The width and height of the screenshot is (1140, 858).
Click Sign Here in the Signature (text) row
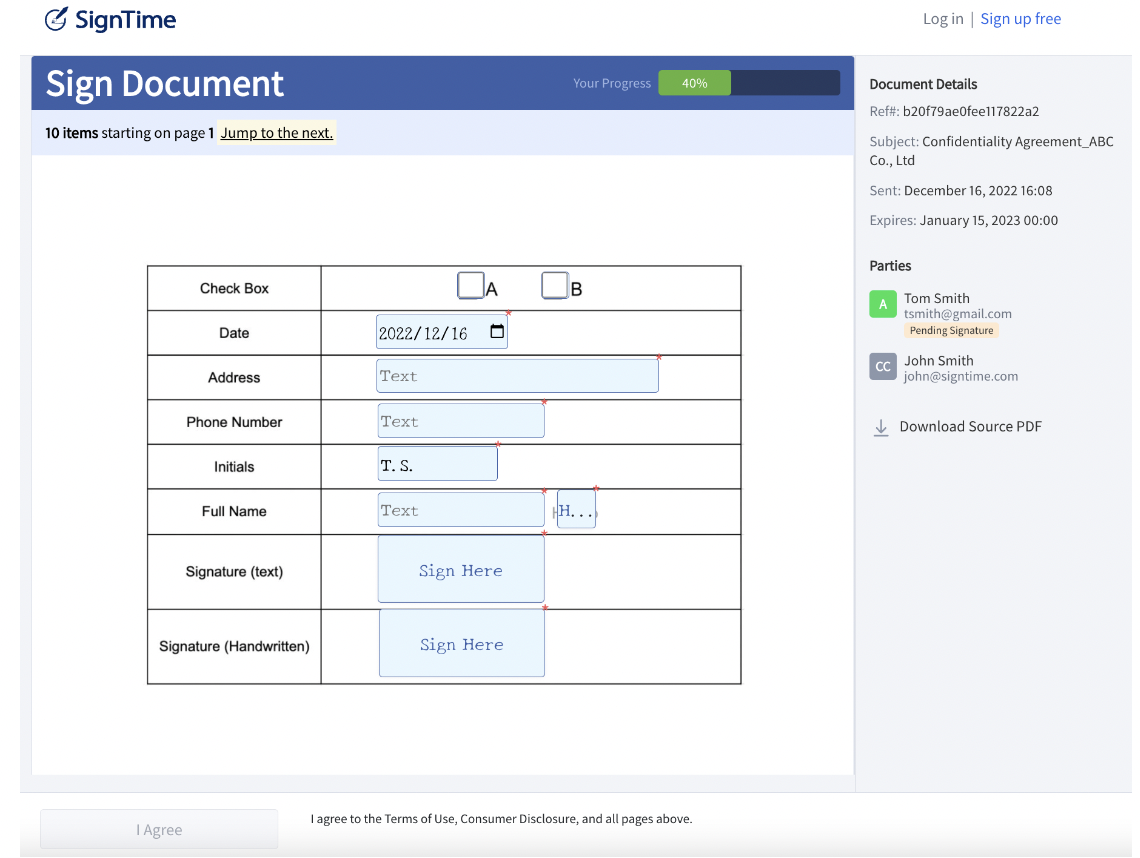tap(461, 571)
